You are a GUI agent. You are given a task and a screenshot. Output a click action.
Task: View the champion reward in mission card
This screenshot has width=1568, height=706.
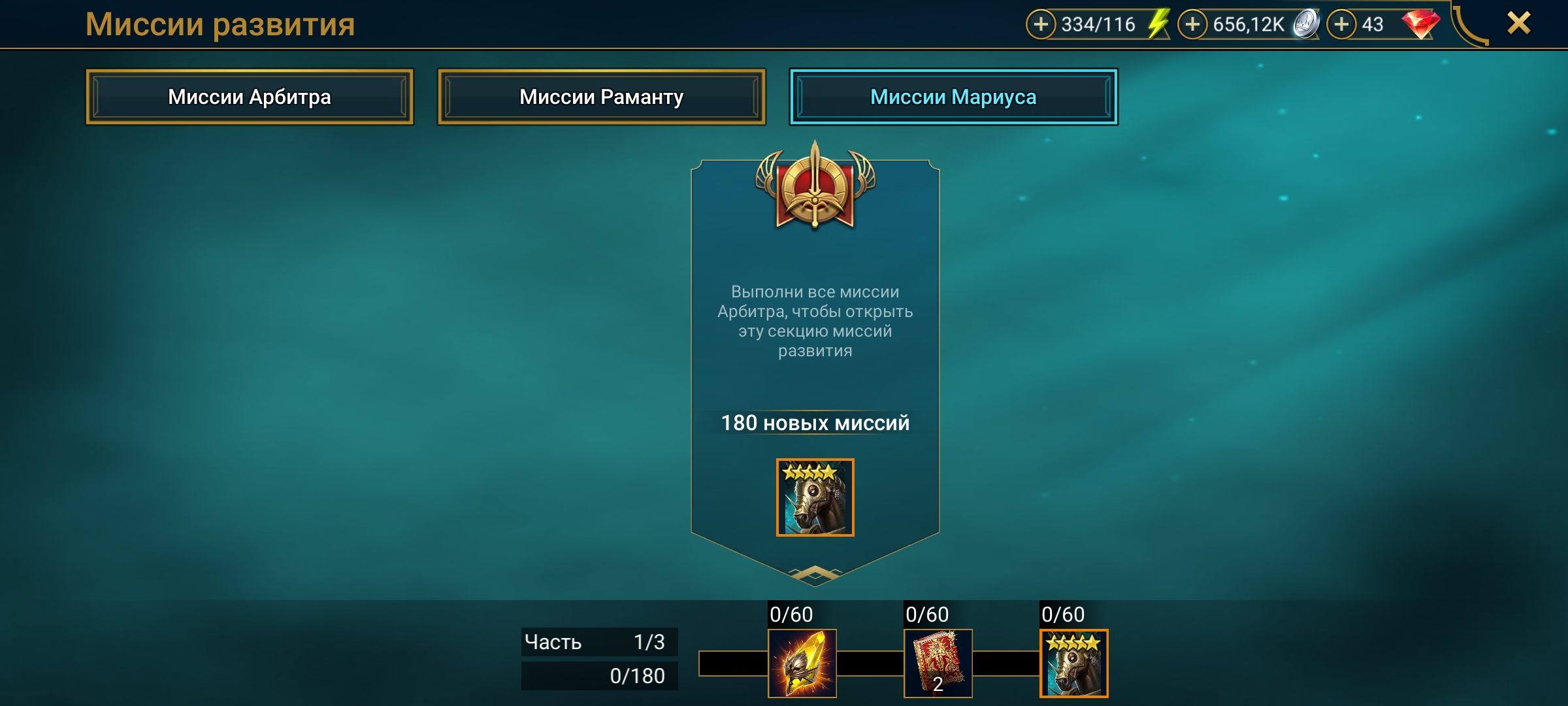tap(815, 497)
